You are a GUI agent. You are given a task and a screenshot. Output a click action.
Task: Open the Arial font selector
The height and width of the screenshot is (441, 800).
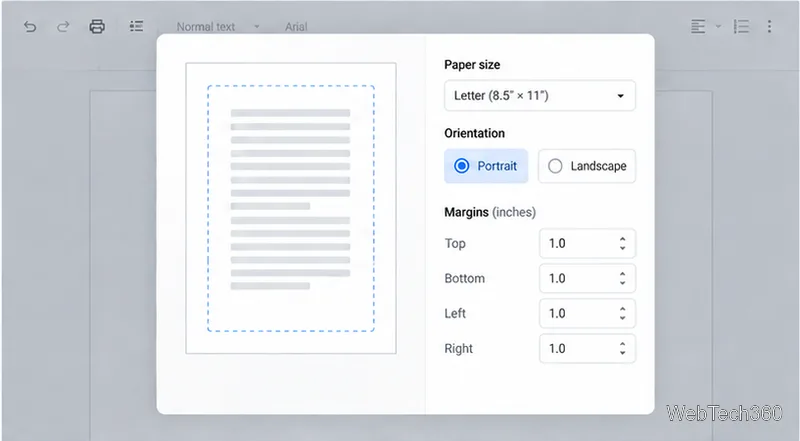tap(296, 27)
